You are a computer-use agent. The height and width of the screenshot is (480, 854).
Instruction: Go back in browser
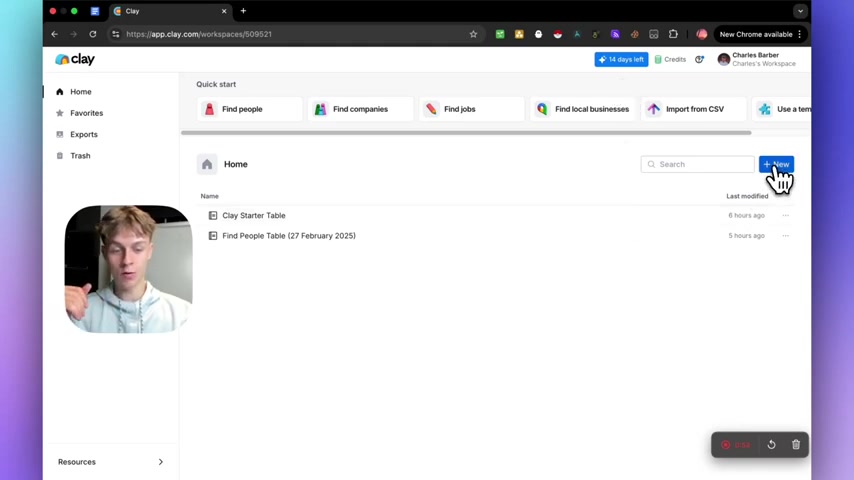[x=54, y=34]
